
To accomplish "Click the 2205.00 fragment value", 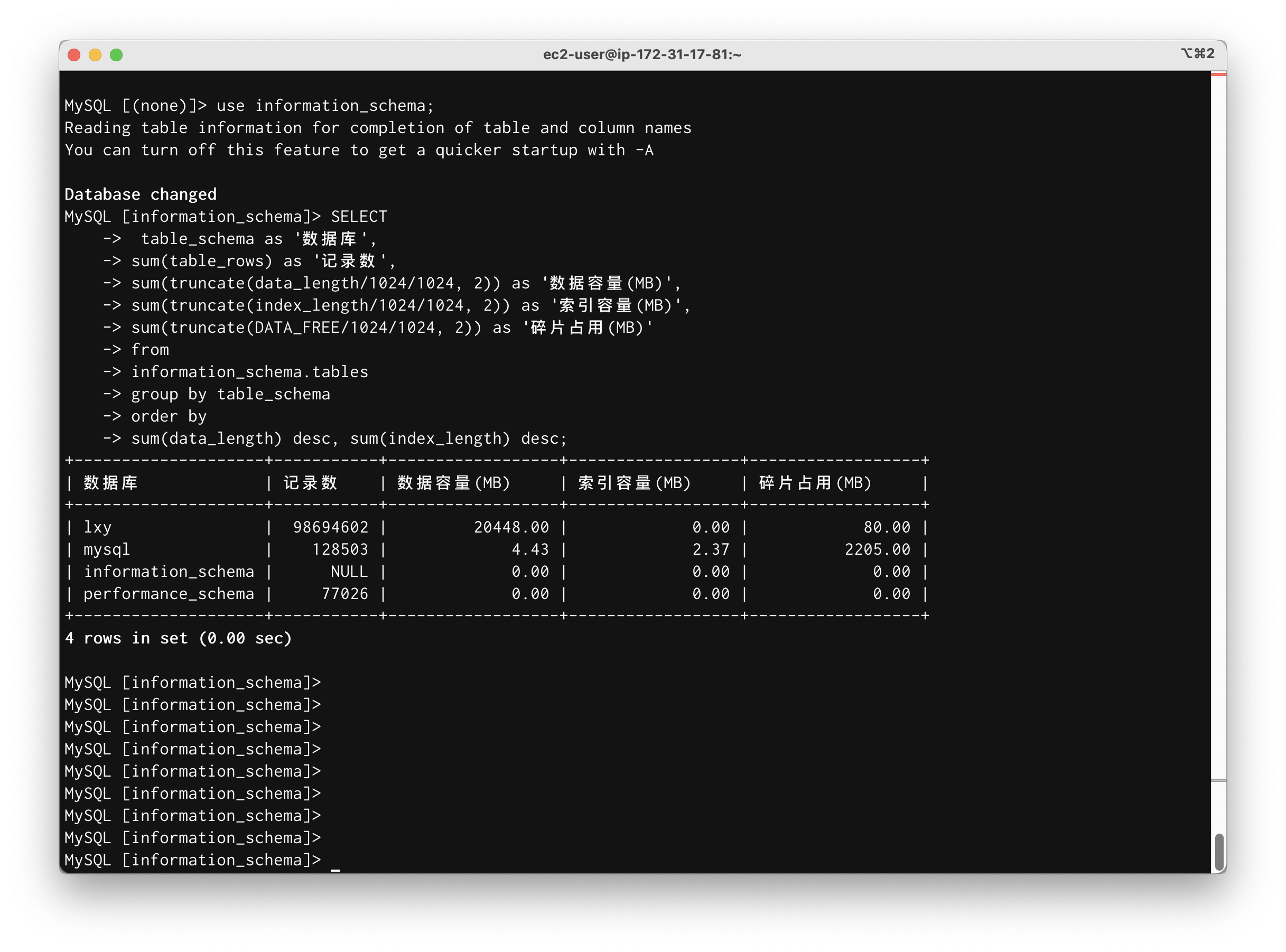I will pos(878,549).
